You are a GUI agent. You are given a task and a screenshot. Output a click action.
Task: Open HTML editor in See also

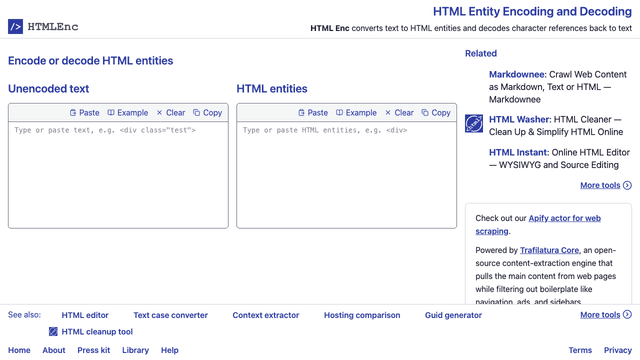tap(85, 315)
